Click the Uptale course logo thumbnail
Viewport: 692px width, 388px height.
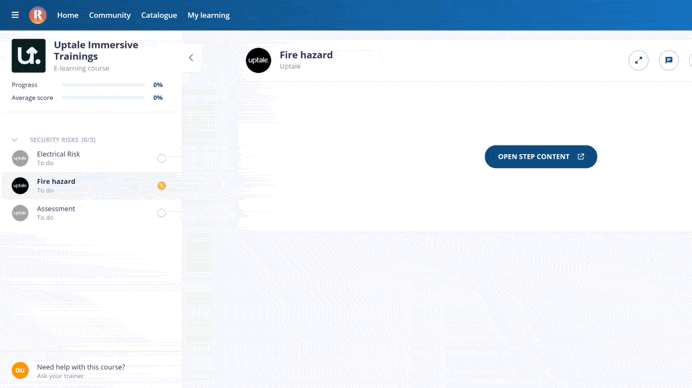click(29, 56)
